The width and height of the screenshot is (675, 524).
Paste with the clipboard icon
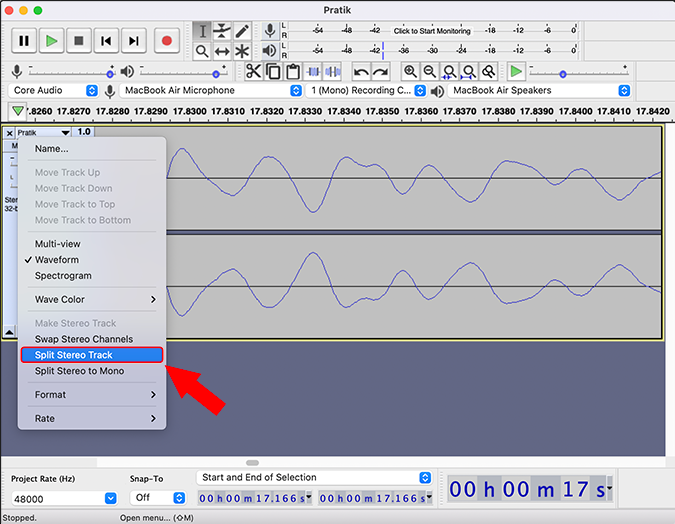click(293, 71)
